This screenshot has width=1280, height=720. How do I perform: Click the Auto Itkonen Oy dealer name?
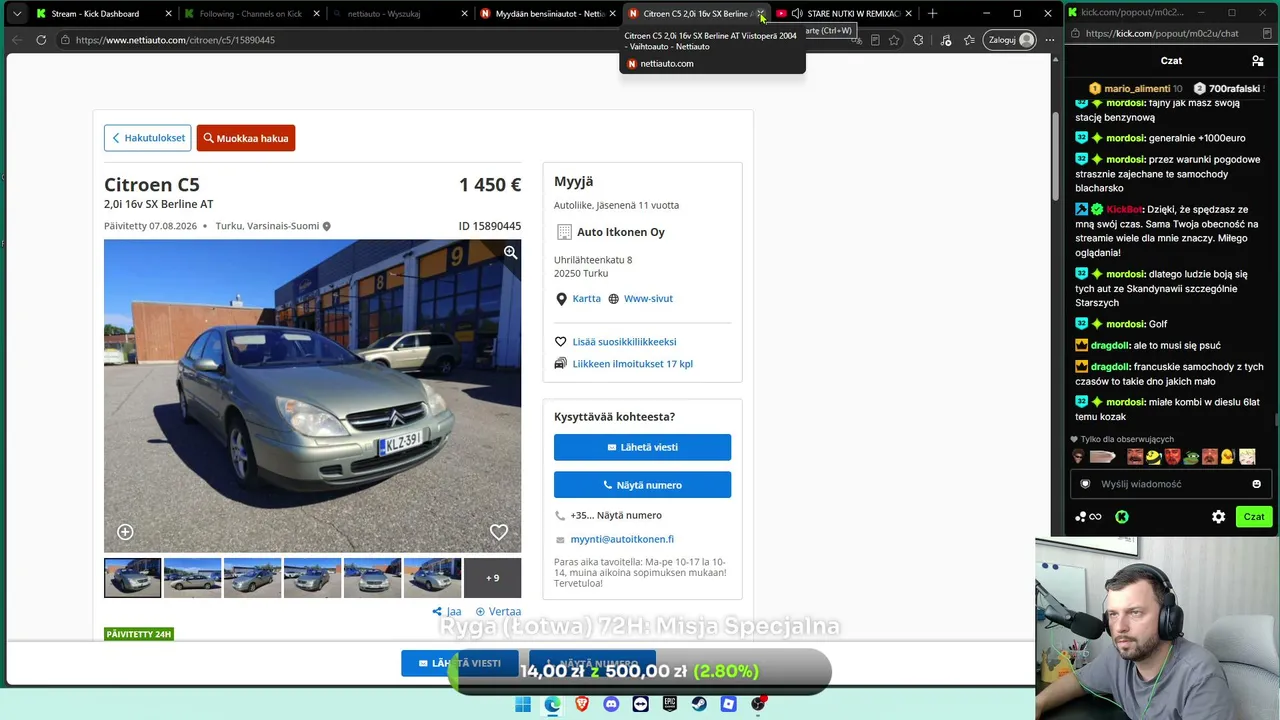(621, 232)
